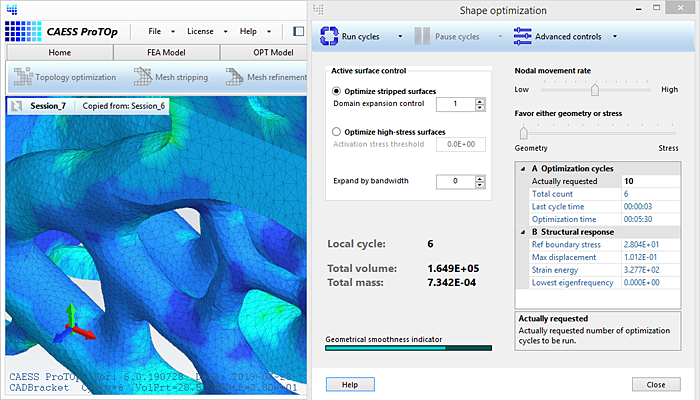The height and width of the screenshot is (400, 700).
Task: Click the Nodal movement rate slider handle
Action: click(x=595, y=89)
